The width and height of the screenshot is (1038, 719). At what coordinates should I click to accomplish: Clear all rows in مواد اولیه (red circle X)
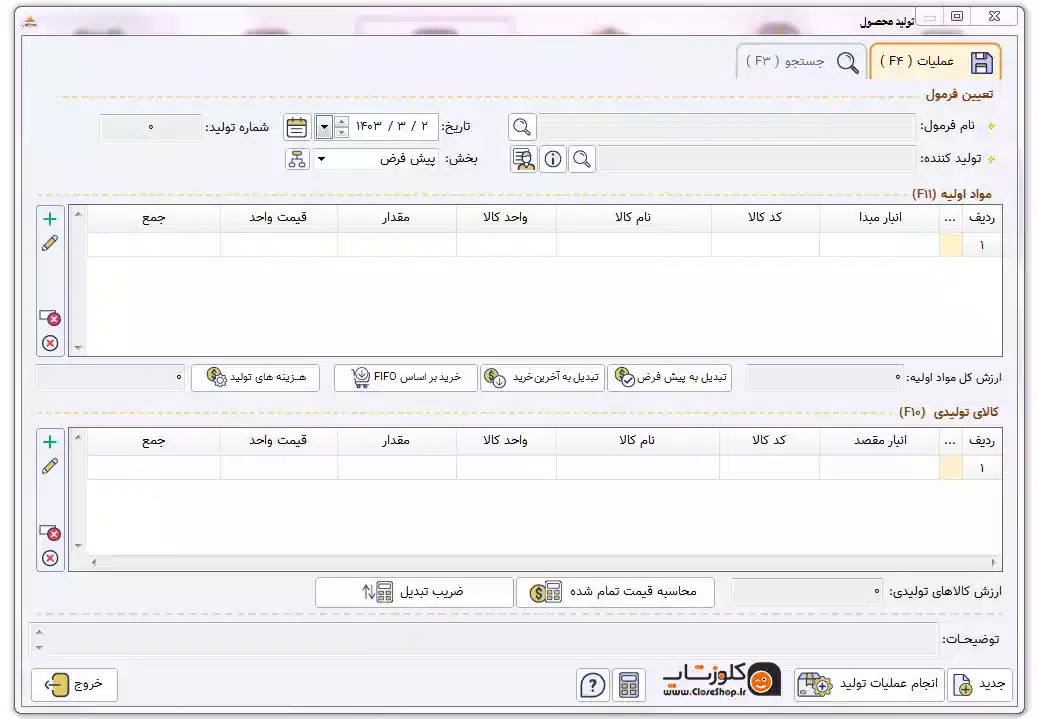pyautogui.click(x=50, y=343)
